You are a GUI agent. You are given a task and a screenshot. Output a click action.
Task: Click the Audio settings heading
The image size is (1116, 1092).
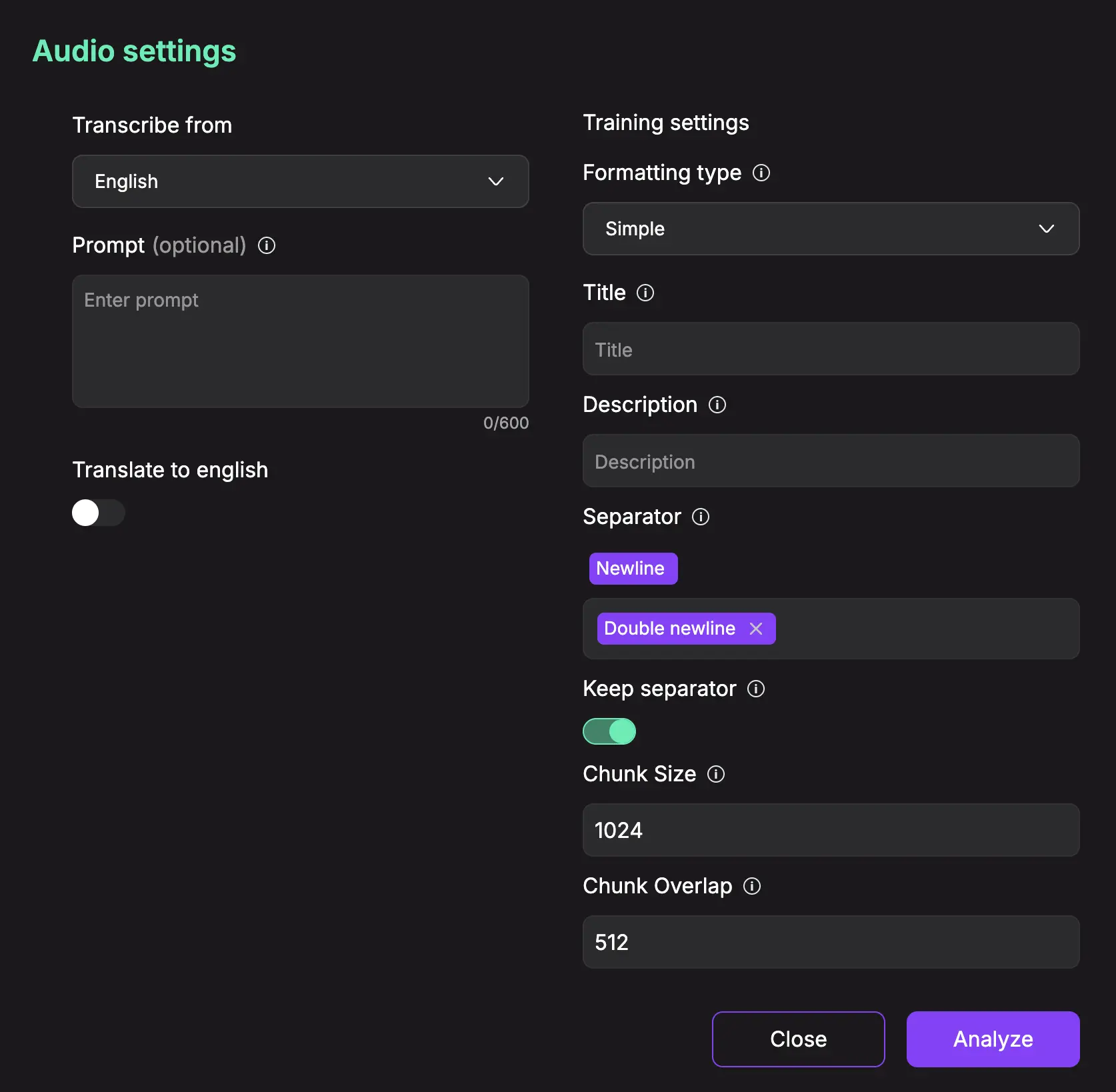(134, 51)
